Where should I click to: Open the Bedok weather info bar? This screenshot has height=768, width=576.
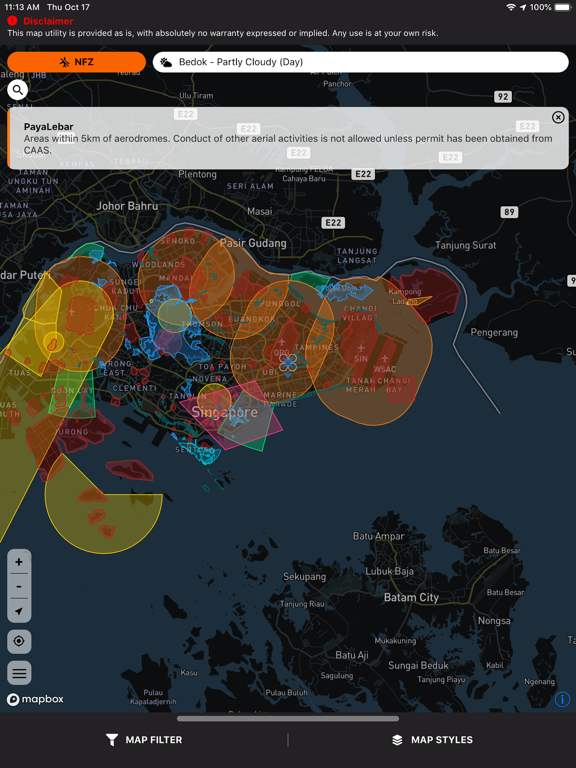pyautogui.click(x=360, y=62)
